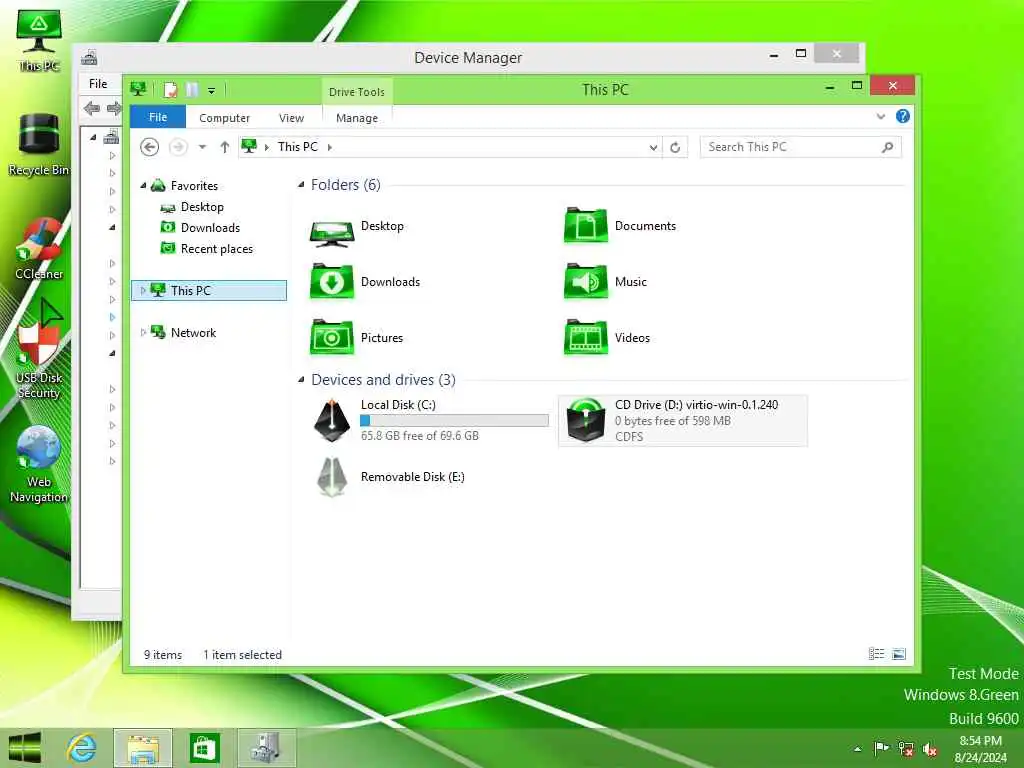
Task: Click the Action Center flag tray icon
Action: click(881, 748)
